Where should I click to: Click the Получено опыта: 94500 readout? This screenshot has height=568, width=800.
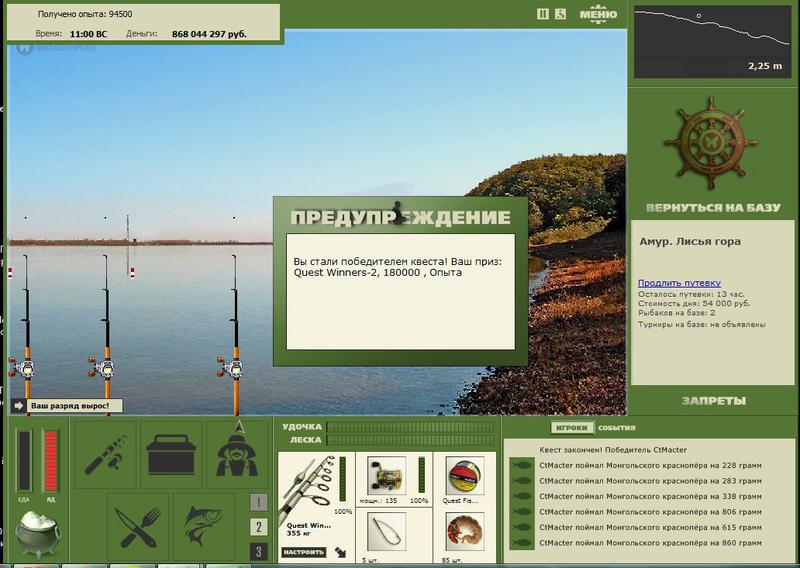(x=85, y=14)
